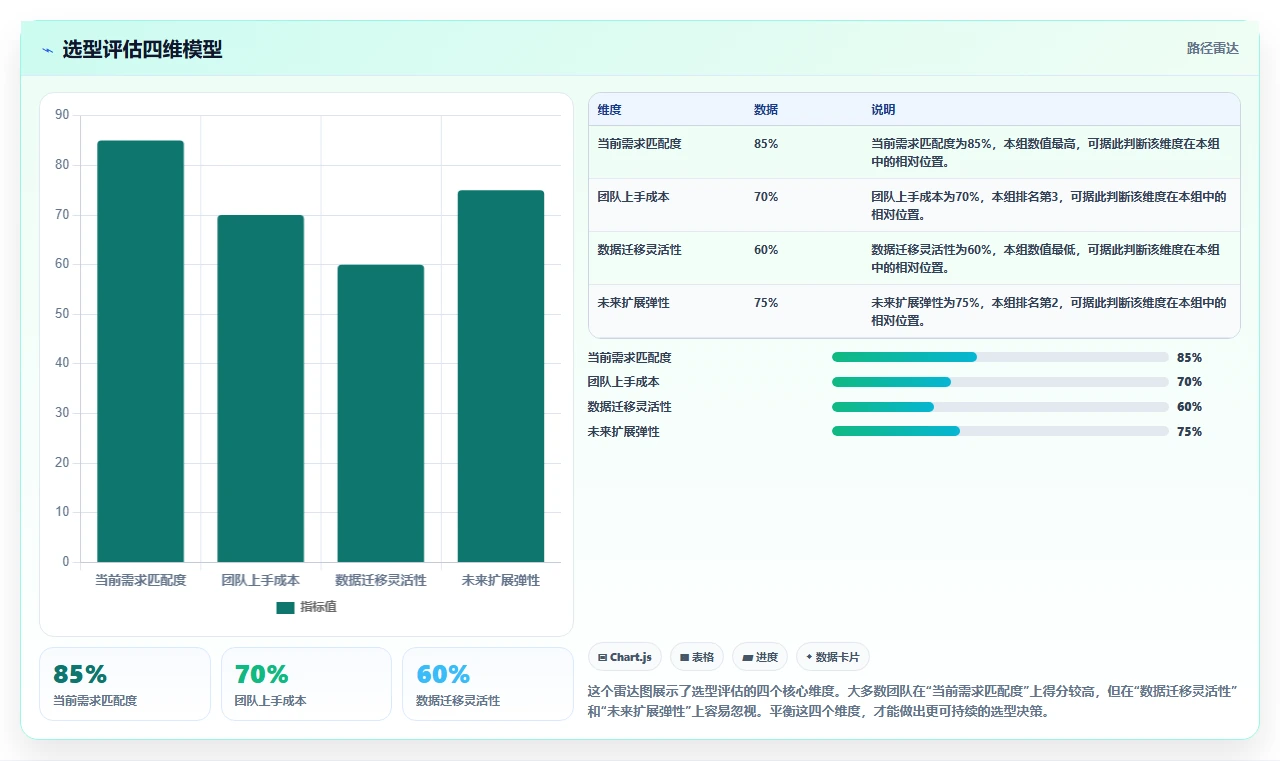Open the 85% 当前需求匹配度 data card
This screenshot has height=761, width=1280.
(125, 684)
